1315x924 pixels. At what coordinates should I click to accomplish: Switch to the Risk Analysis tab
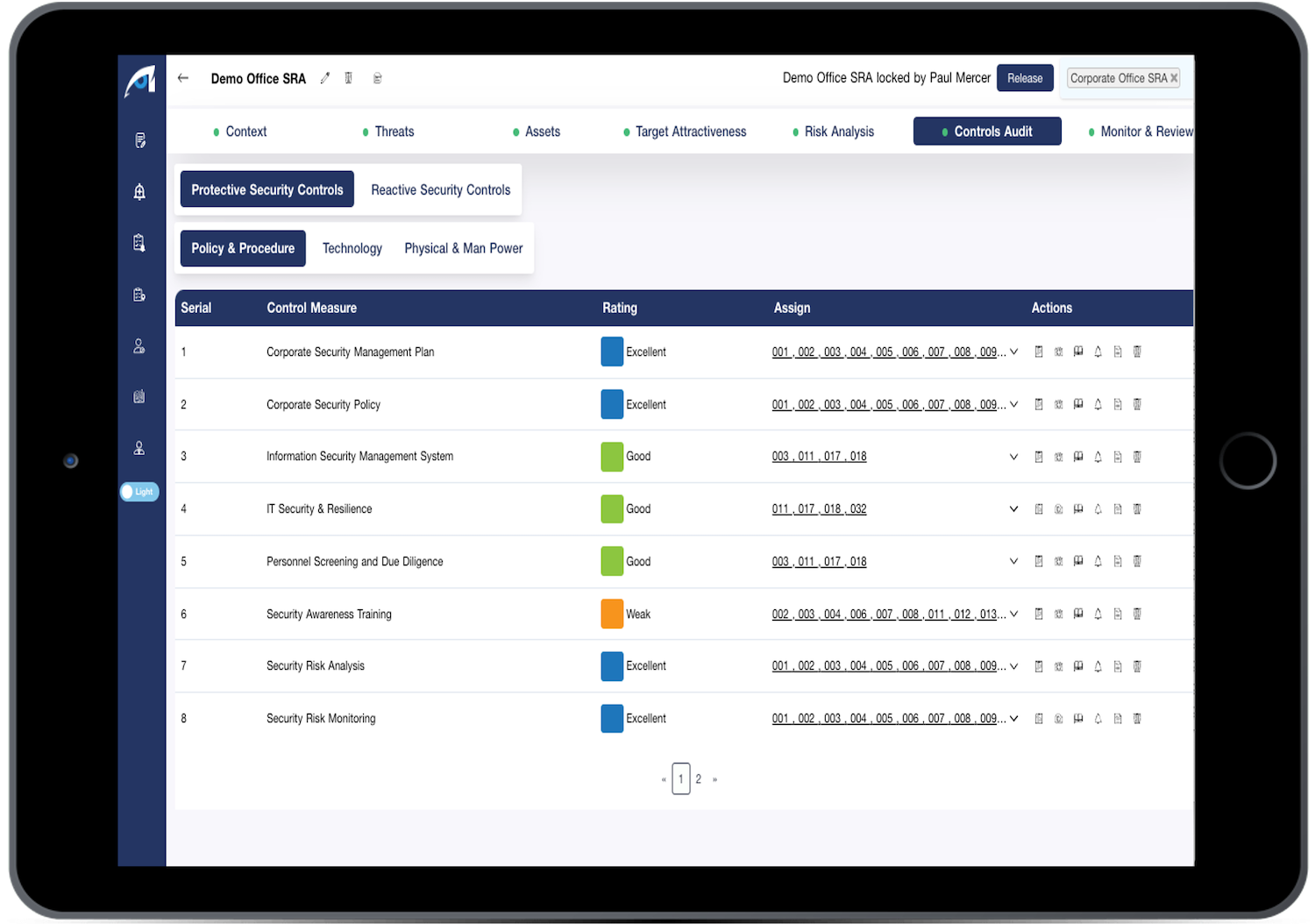[x=838, y=131]
